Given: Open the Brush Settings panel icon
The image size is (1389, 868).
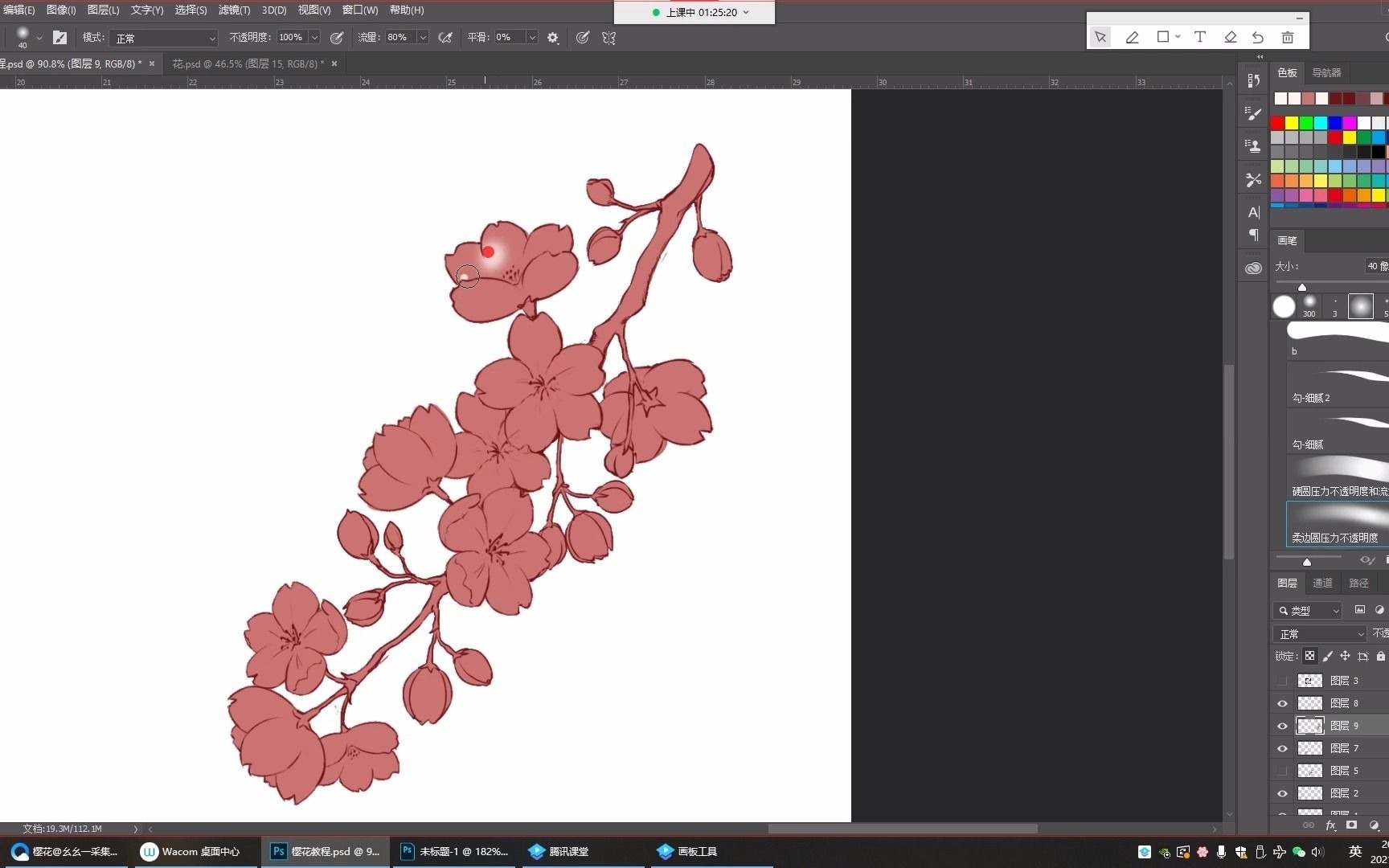Looking at the screenshot, I should (x=1253, y=113).
